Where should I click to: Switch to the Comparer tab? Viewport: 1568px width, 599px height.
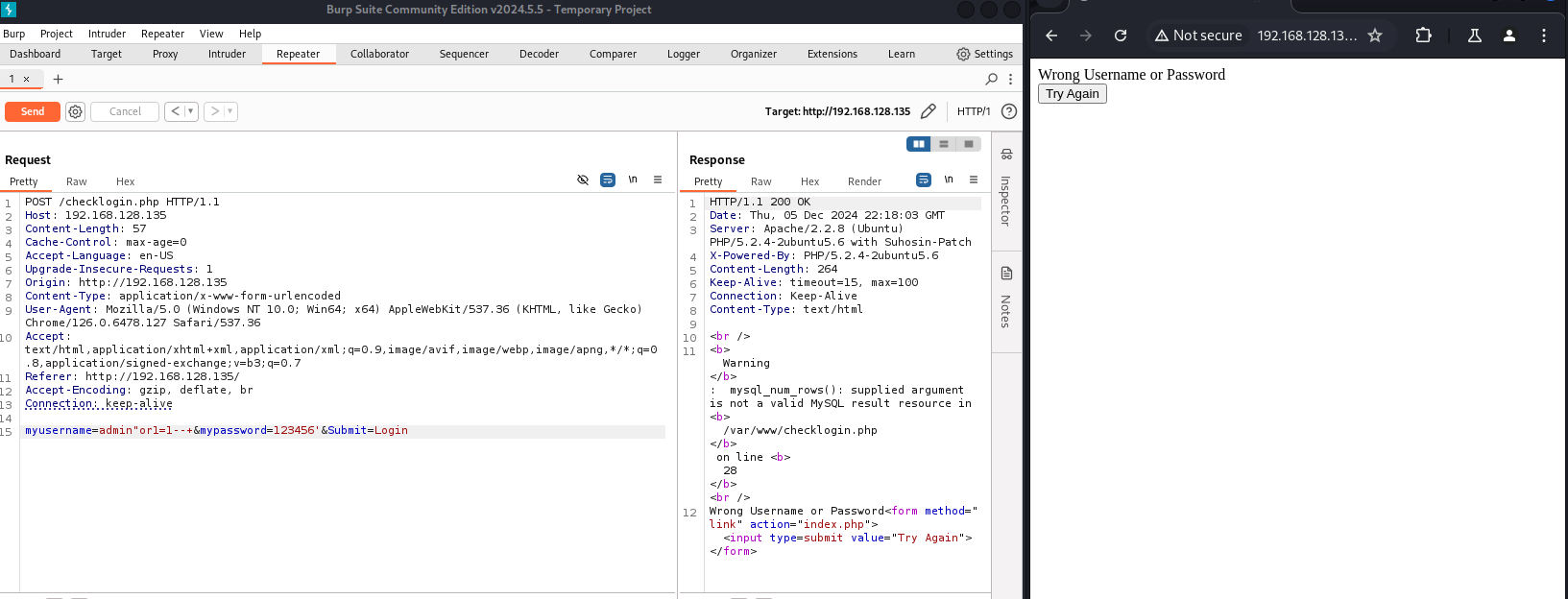pos(613,54)
